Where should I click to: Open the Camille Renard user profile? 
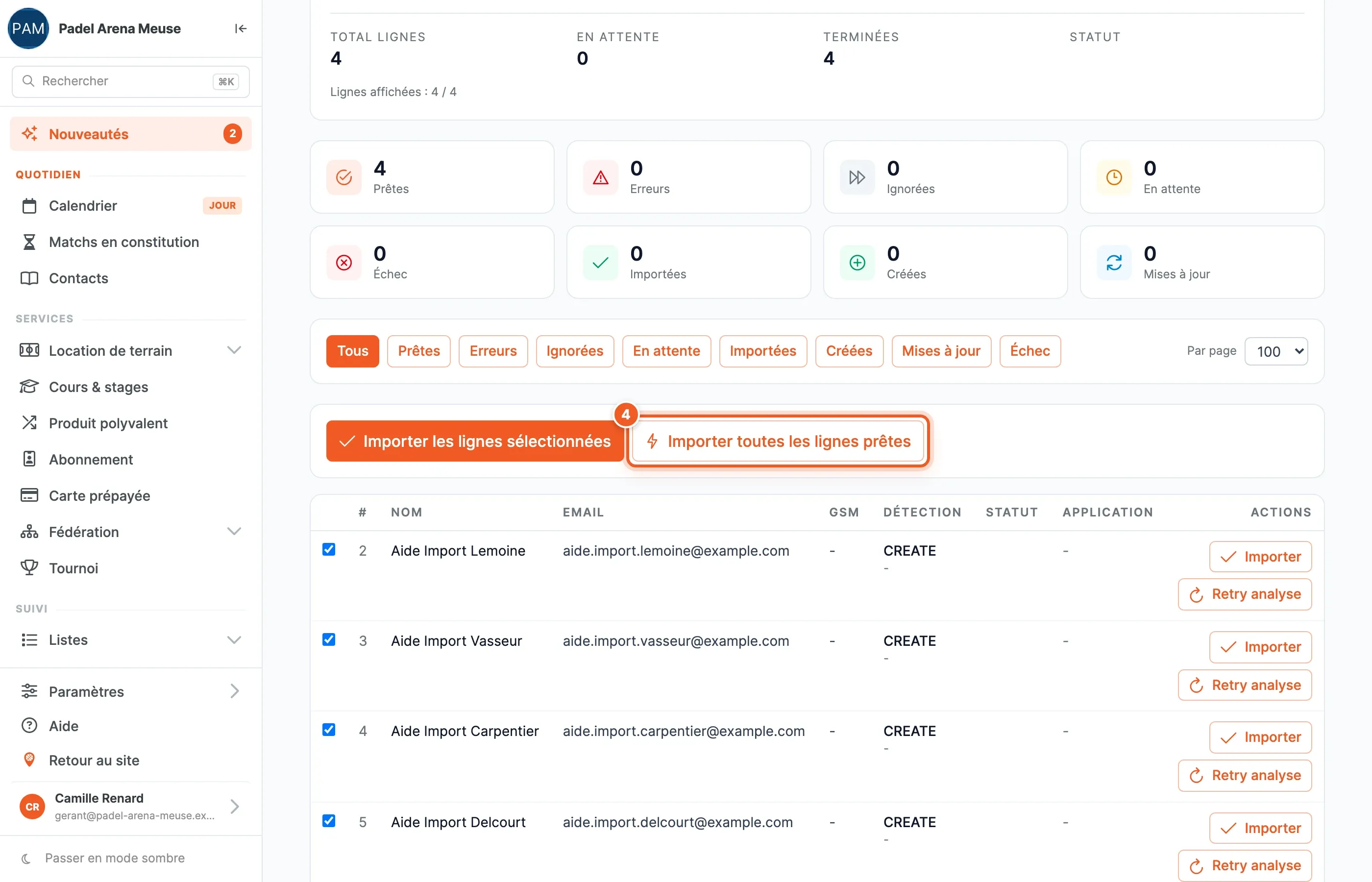tap(130, 807)
